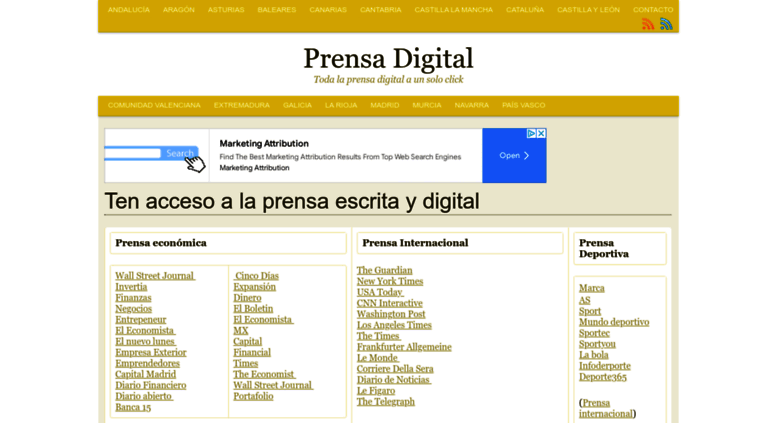Open the Comunidad Valenciana menu item
This screenshot has width=777, height=423.
coord(154,105)
